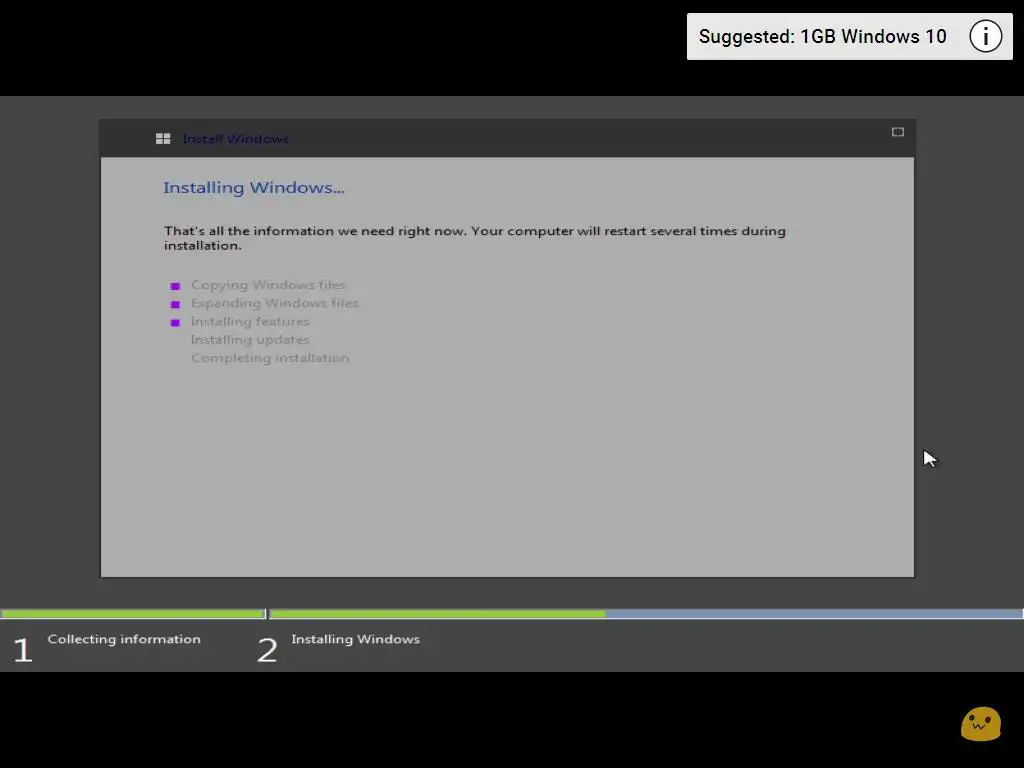
Task: Click the 'Installing Windows' stage progress bar
Action: (646, 614)
